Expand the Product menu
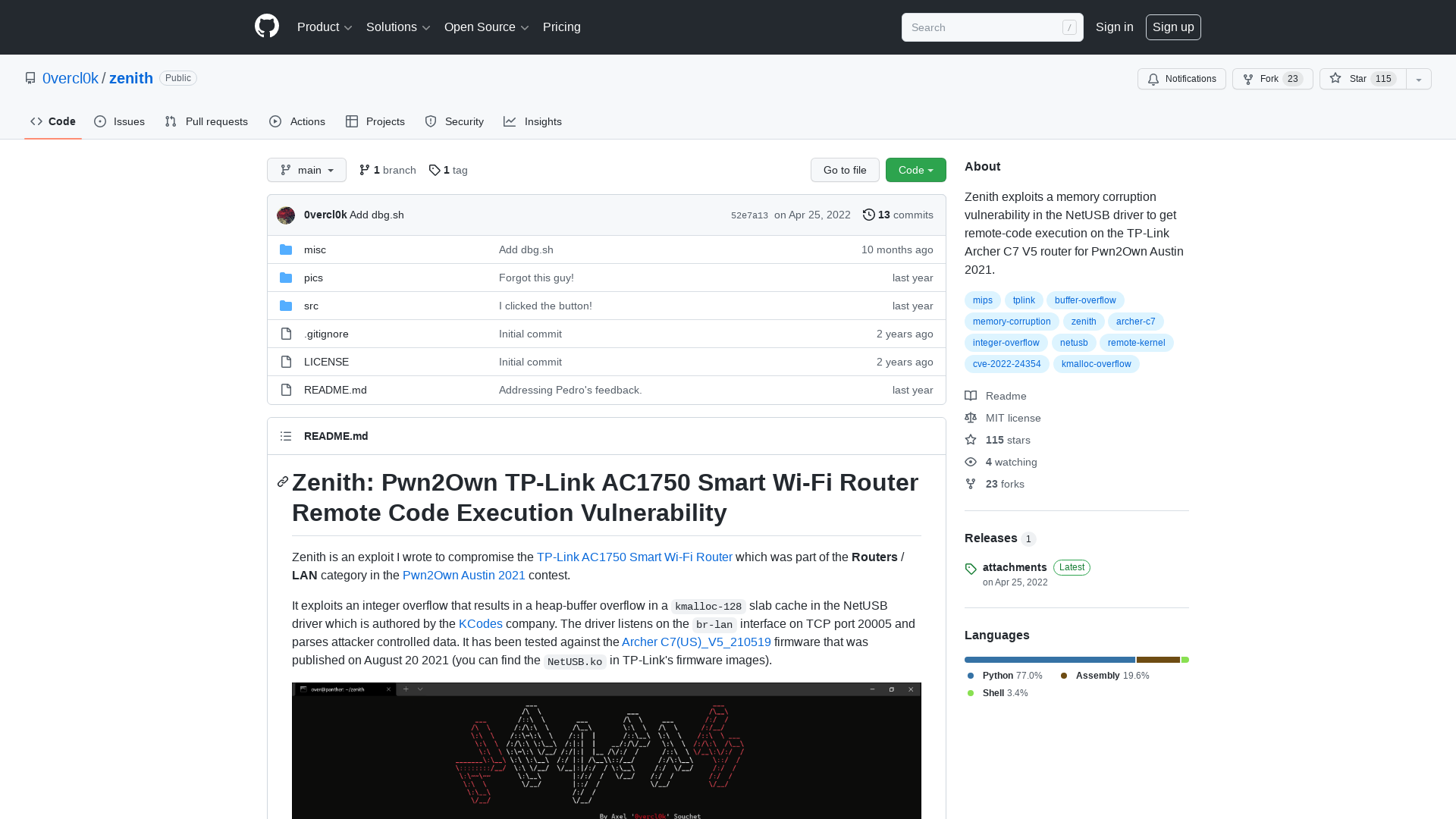The height and width of the screenshot is (819, 1456). pos(325,27)
